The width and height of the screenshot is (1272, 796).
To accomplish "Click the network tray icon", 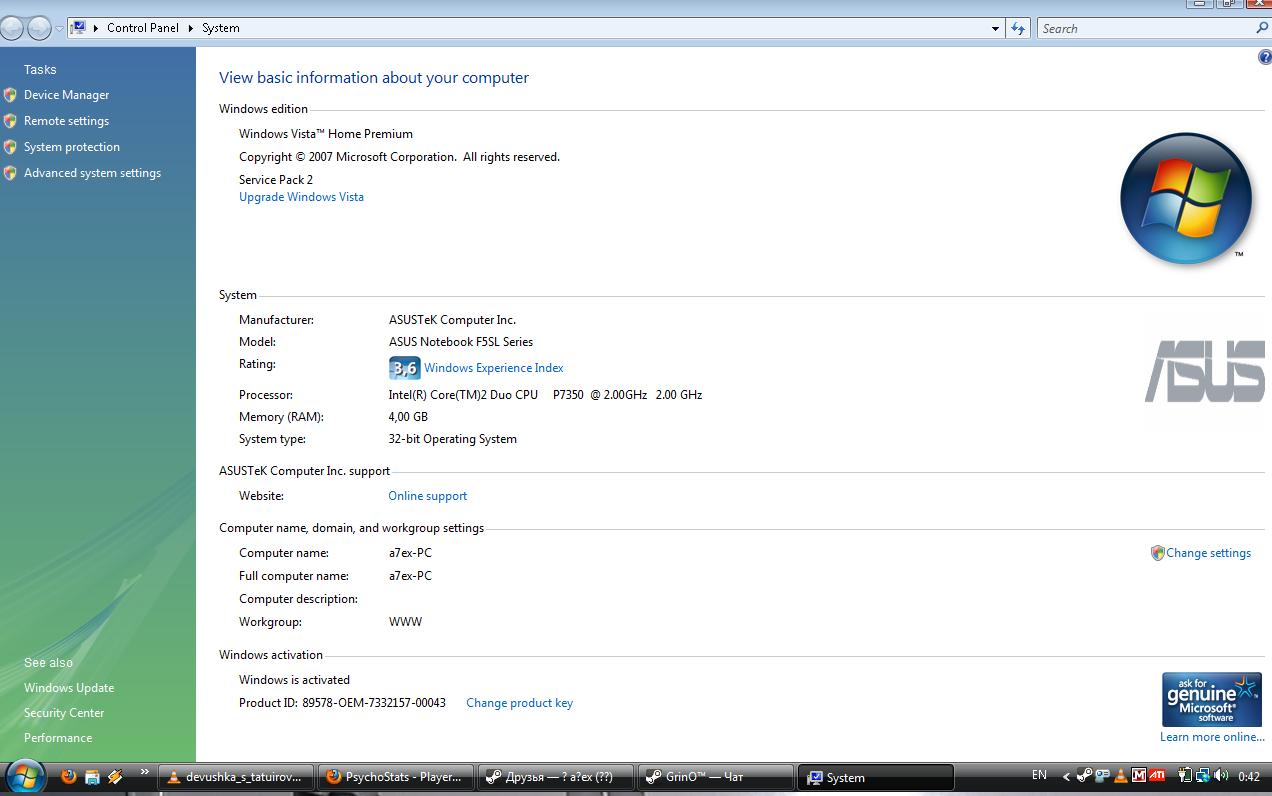I will (1203, 776).
